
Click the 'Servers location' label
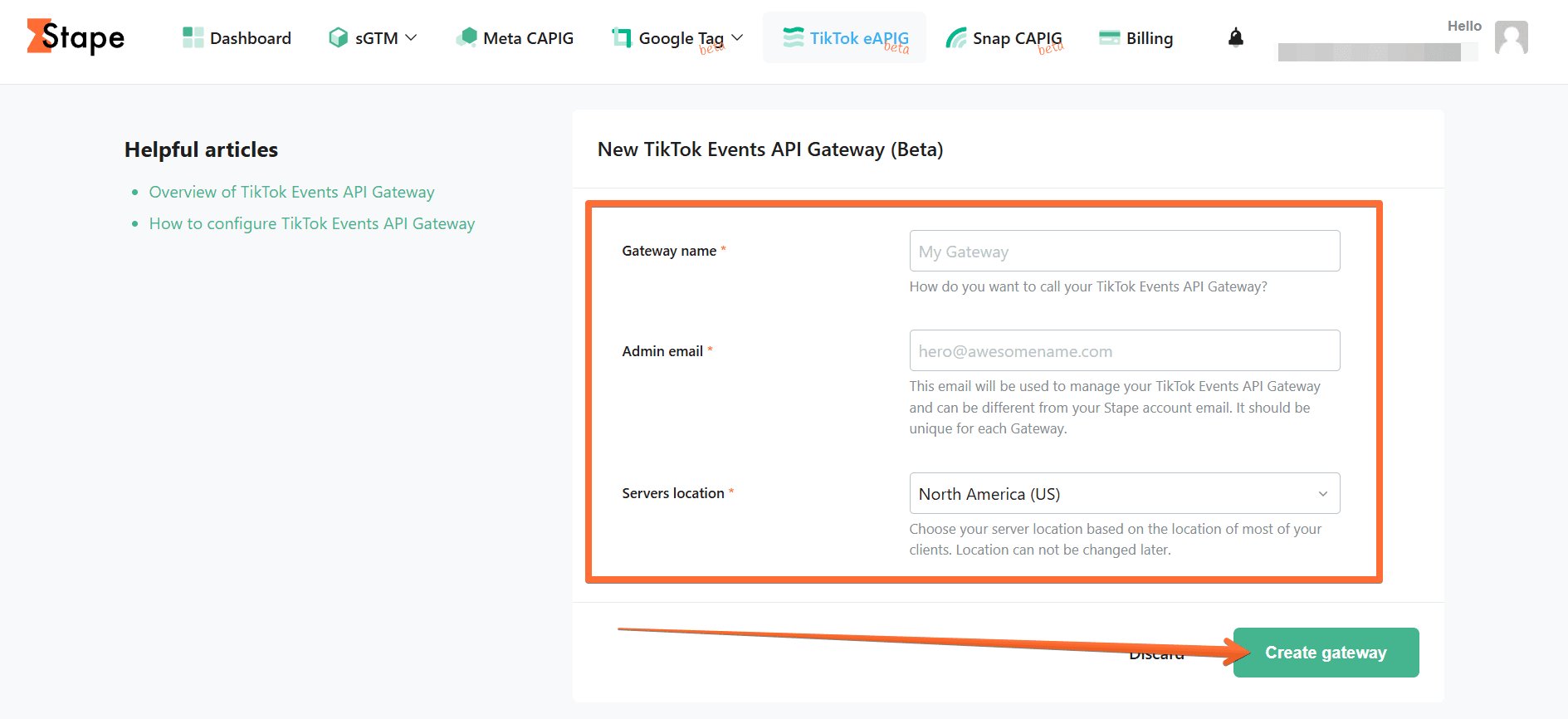tap(673, 493)
